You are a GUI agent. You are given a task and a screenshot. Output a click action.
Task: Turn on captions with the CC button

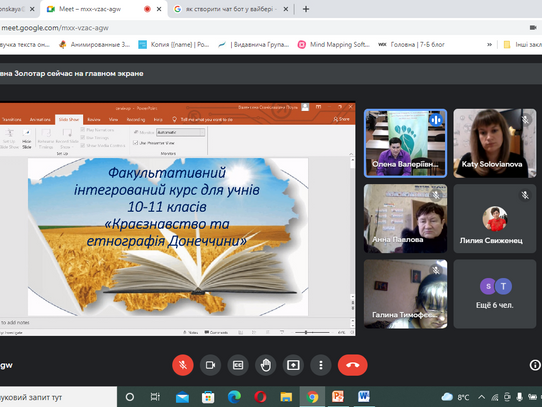[x=238, y=365]
